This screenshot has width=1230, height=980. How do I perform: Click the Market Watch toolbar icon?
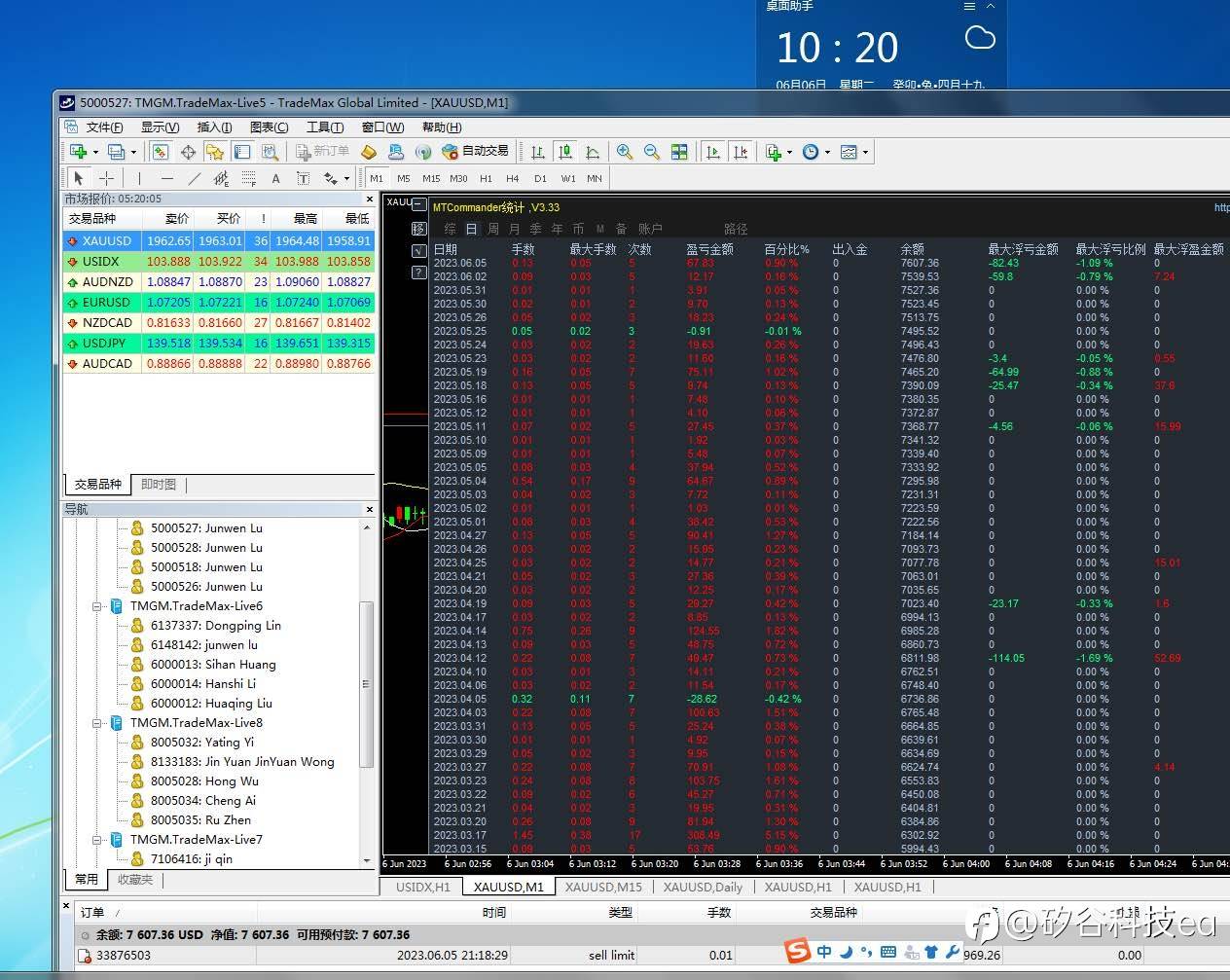click(161, 152)
